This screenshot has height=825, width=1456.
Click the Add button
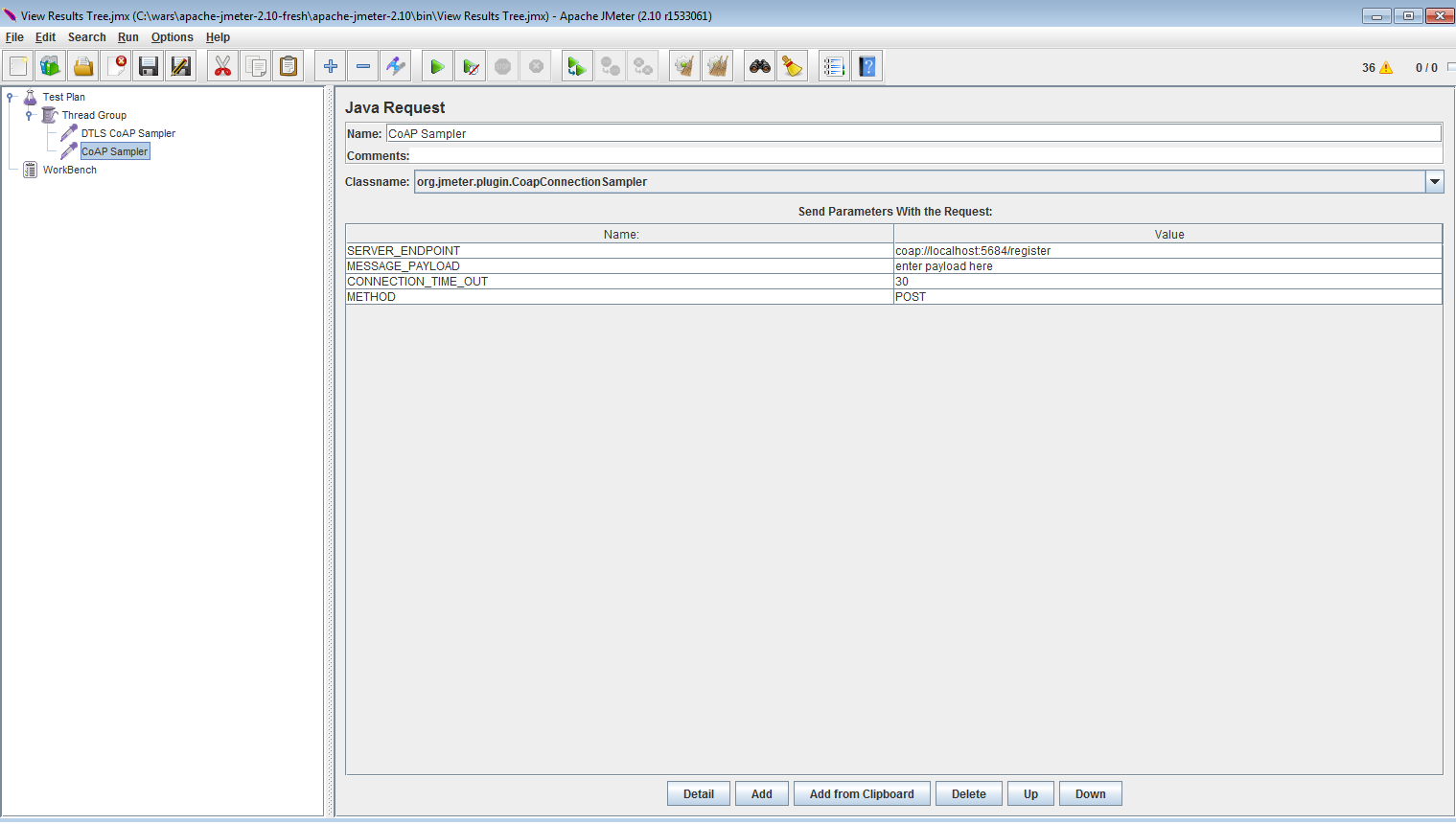pos(762,793)
